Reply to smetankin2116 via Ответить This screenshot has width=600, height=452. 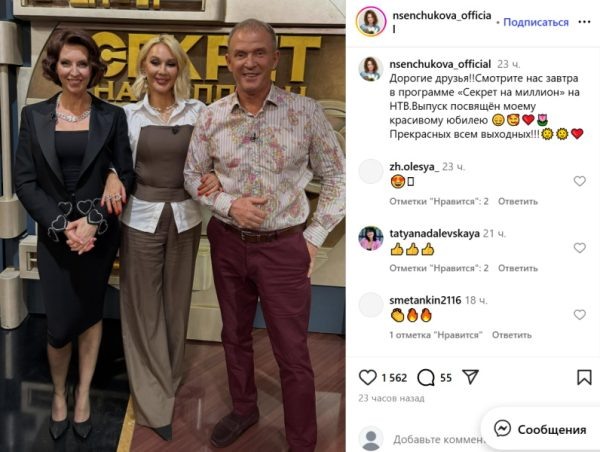click(512, 335)
